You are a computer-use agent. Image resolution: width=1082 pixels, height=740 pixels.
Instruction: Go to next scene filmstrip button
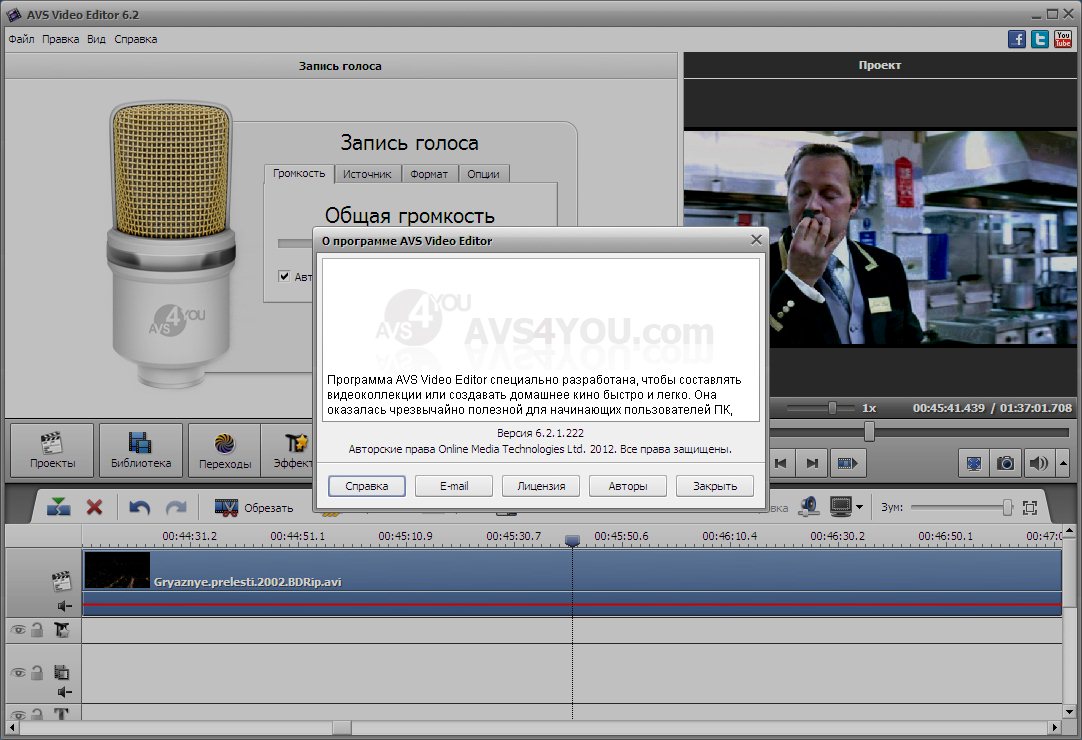[847, 463]
